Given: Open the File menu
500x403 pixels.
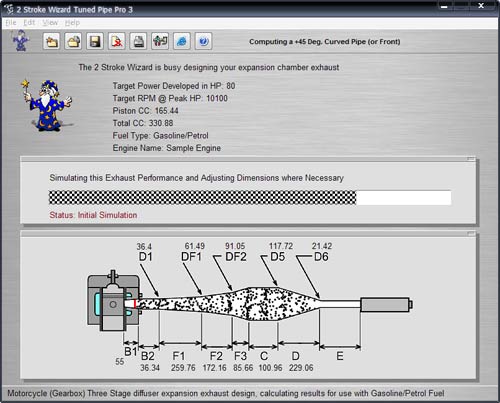Looking at the screenshot, I should click(11, 23).
